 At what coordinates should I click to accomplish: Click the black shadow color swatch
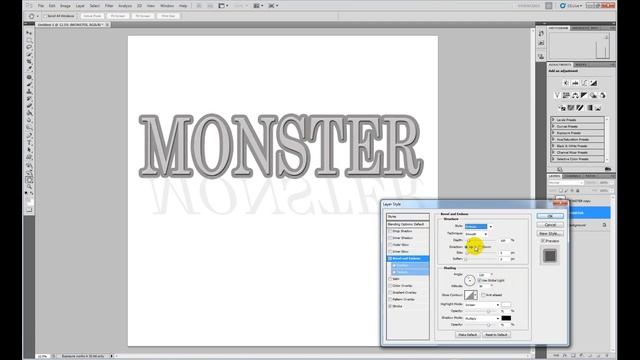pos(506,318)
